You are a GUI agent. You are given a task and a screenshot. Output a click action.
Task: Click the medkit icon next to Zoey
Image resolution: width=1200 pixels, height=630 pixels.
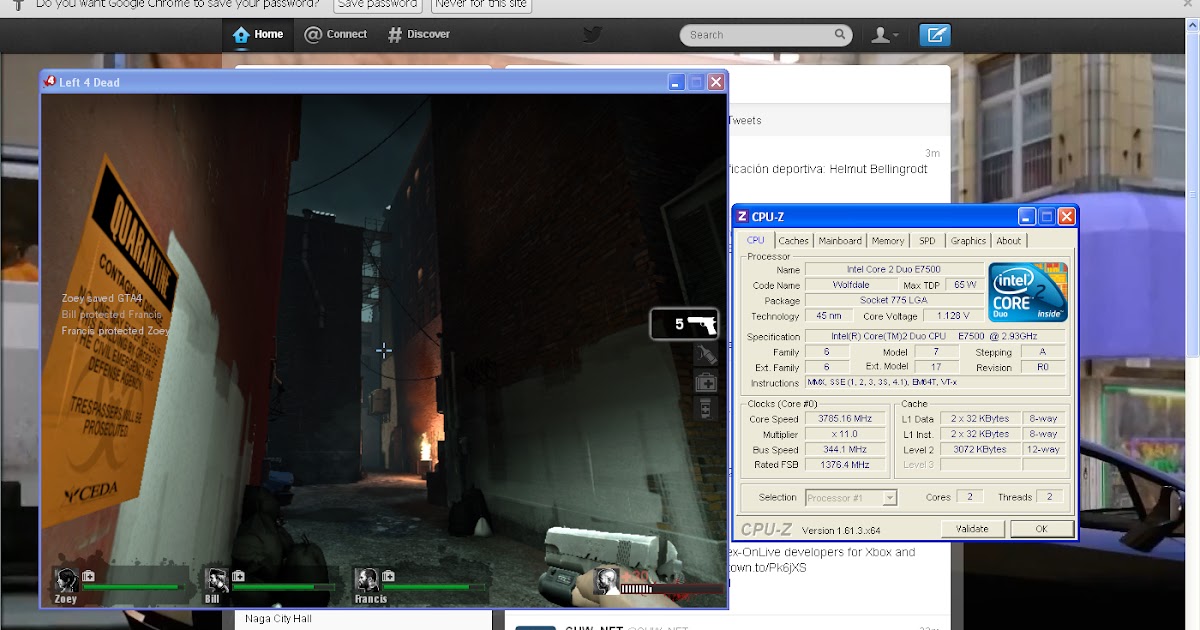pyautogui.click(x=88, y=576)
